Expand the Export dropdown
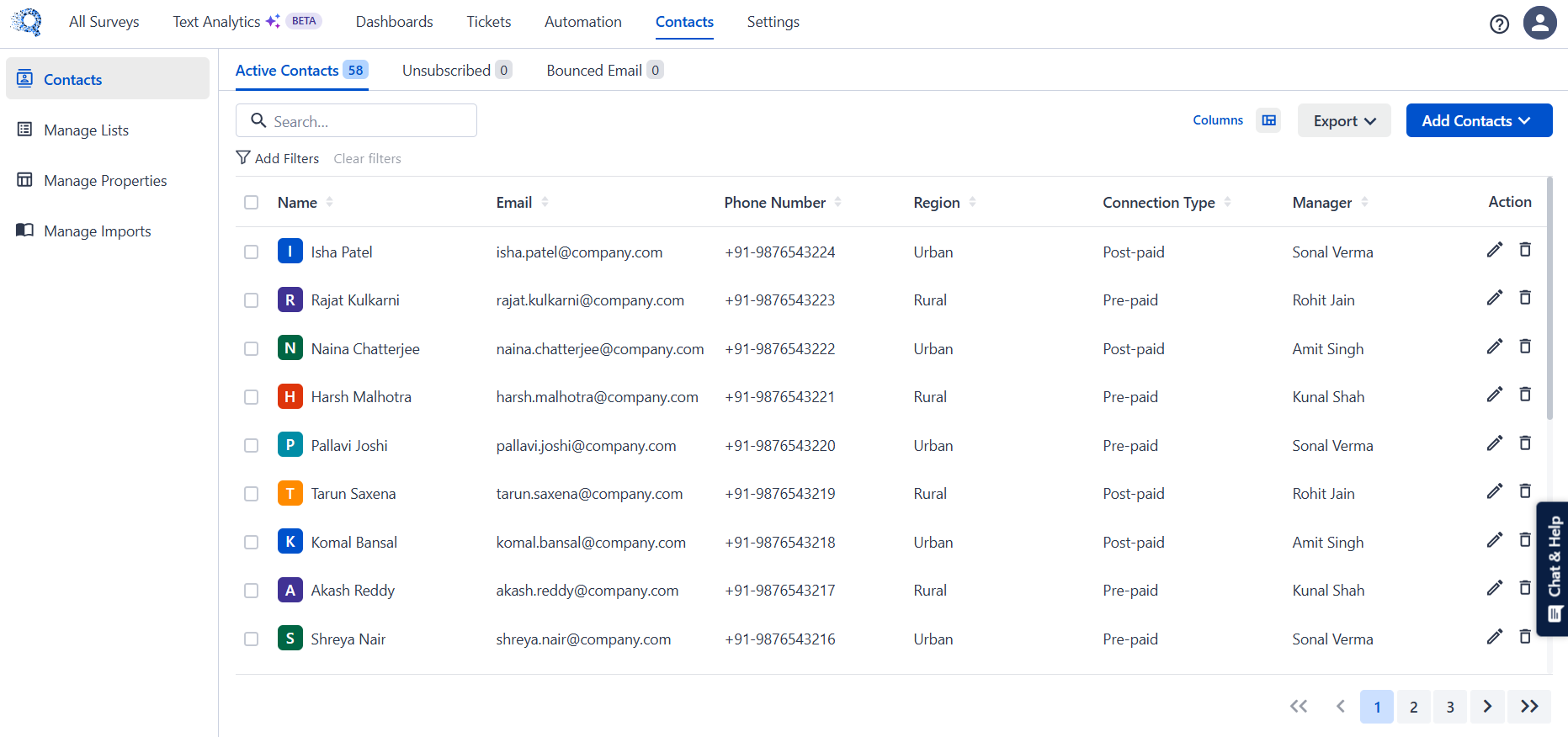1568x737 pixels. (x=1343, y=120)
